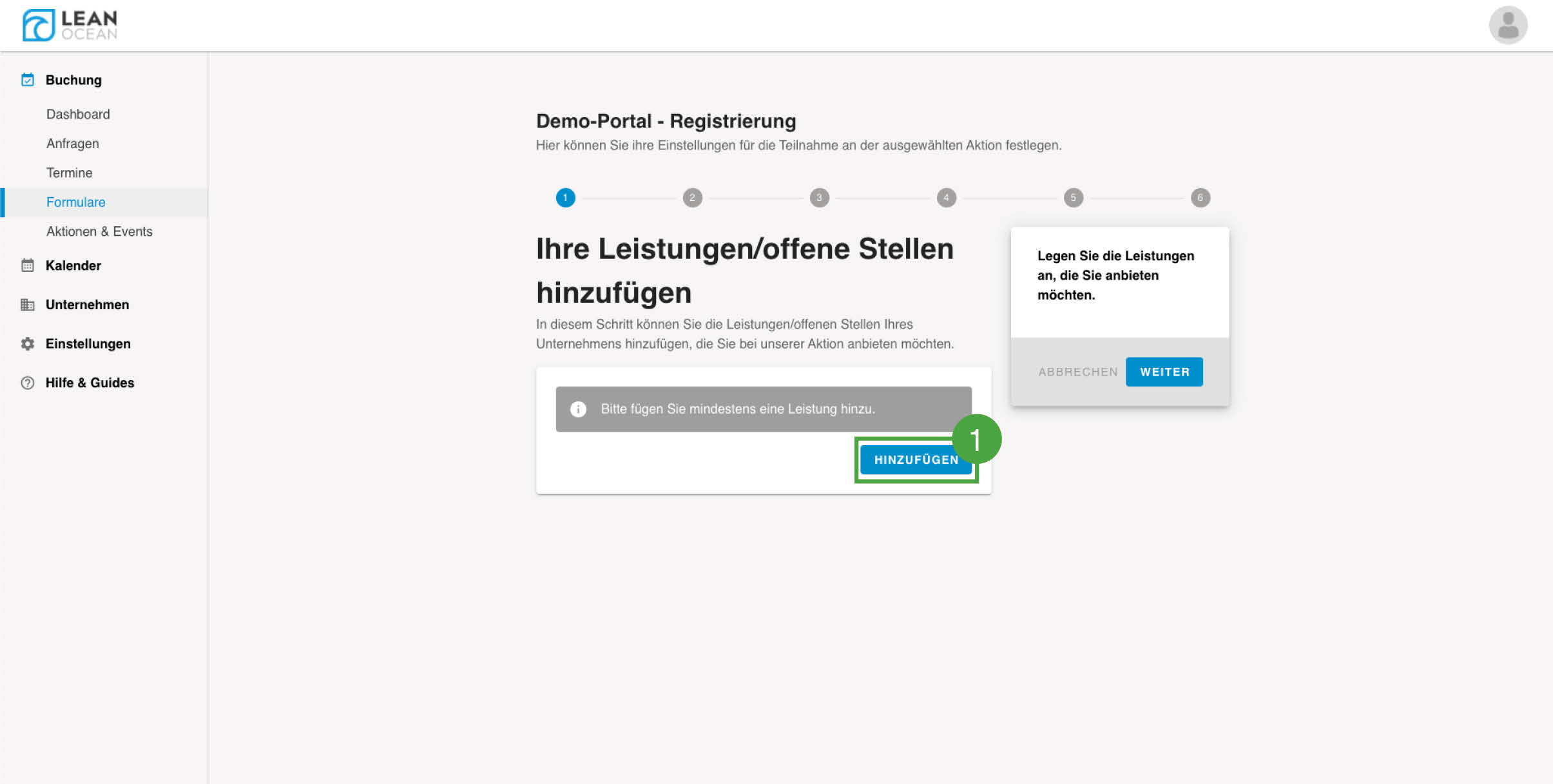Click the Einstellungen gear icon

coord(28,344)
